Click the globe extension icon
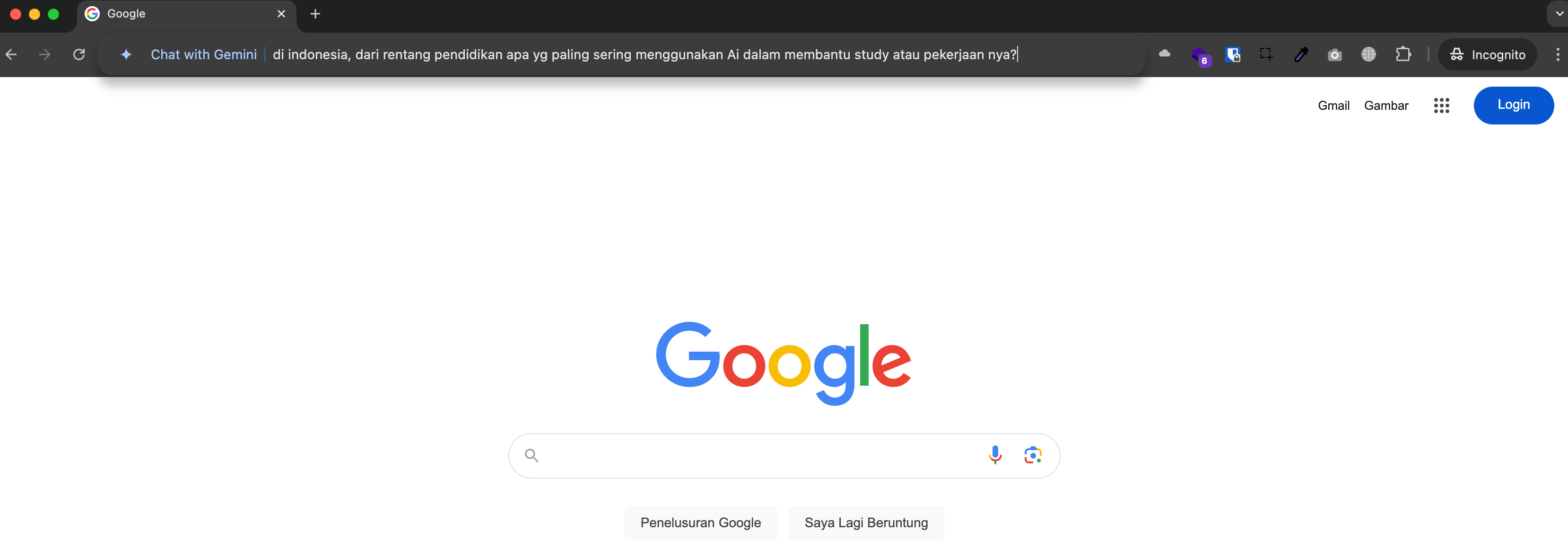Image resolution: width=1568 pixels, height=558 pixels. point(1368,54)
